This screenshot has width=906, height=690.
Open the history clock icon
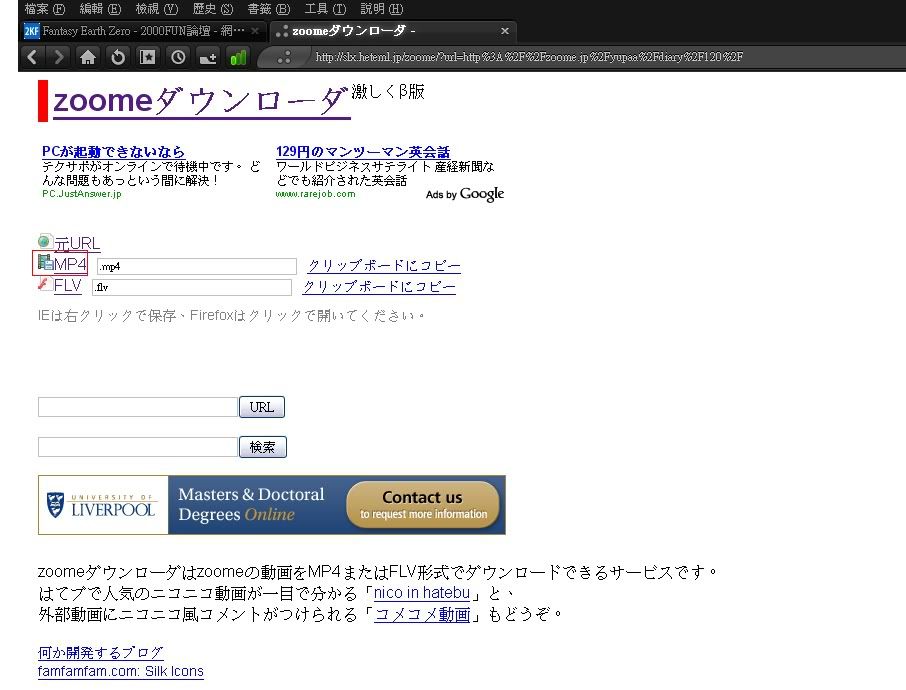click(178, 57)
